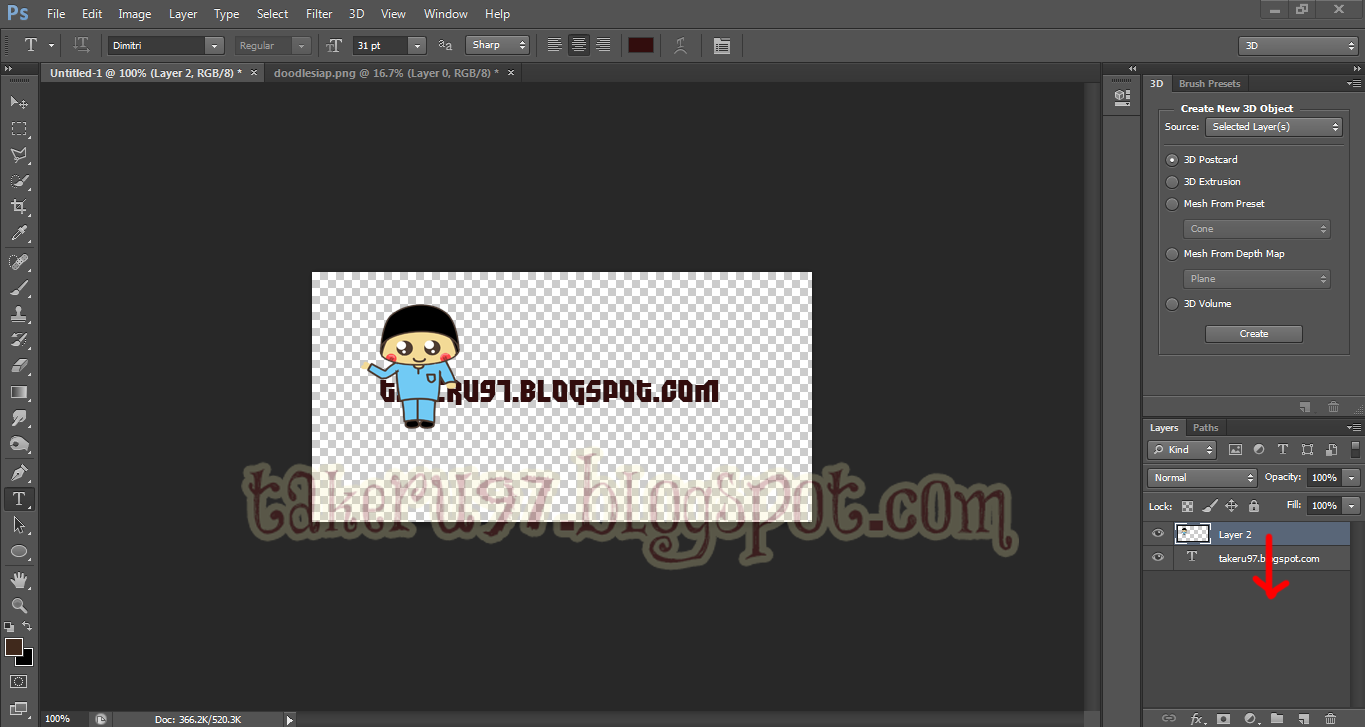Select the Path Selection arrow tool

(19, 524)
